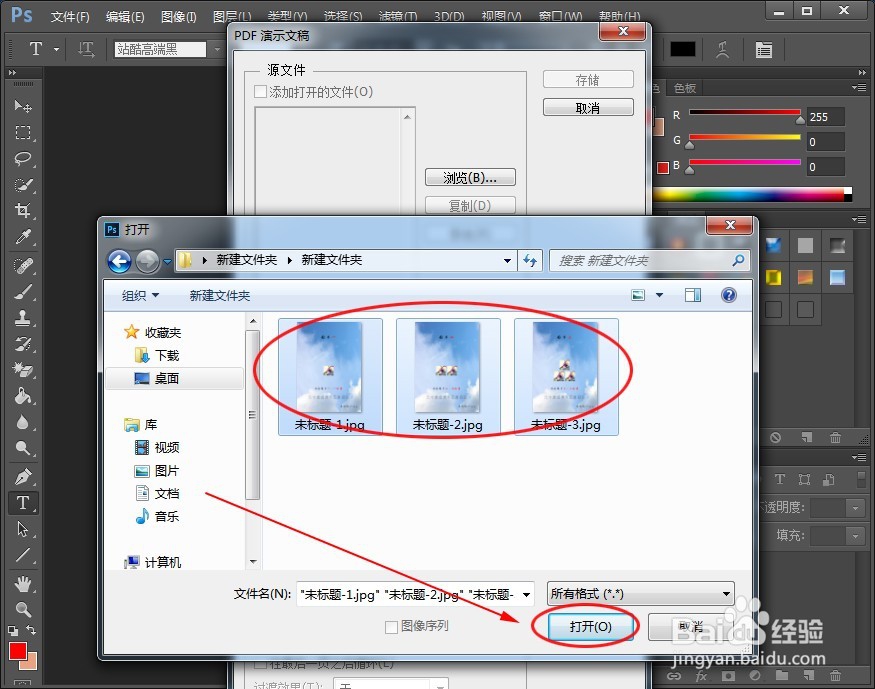Open the tool preset picker arrow
Viewport: 875px width, 689px height.
click(56, 50)
